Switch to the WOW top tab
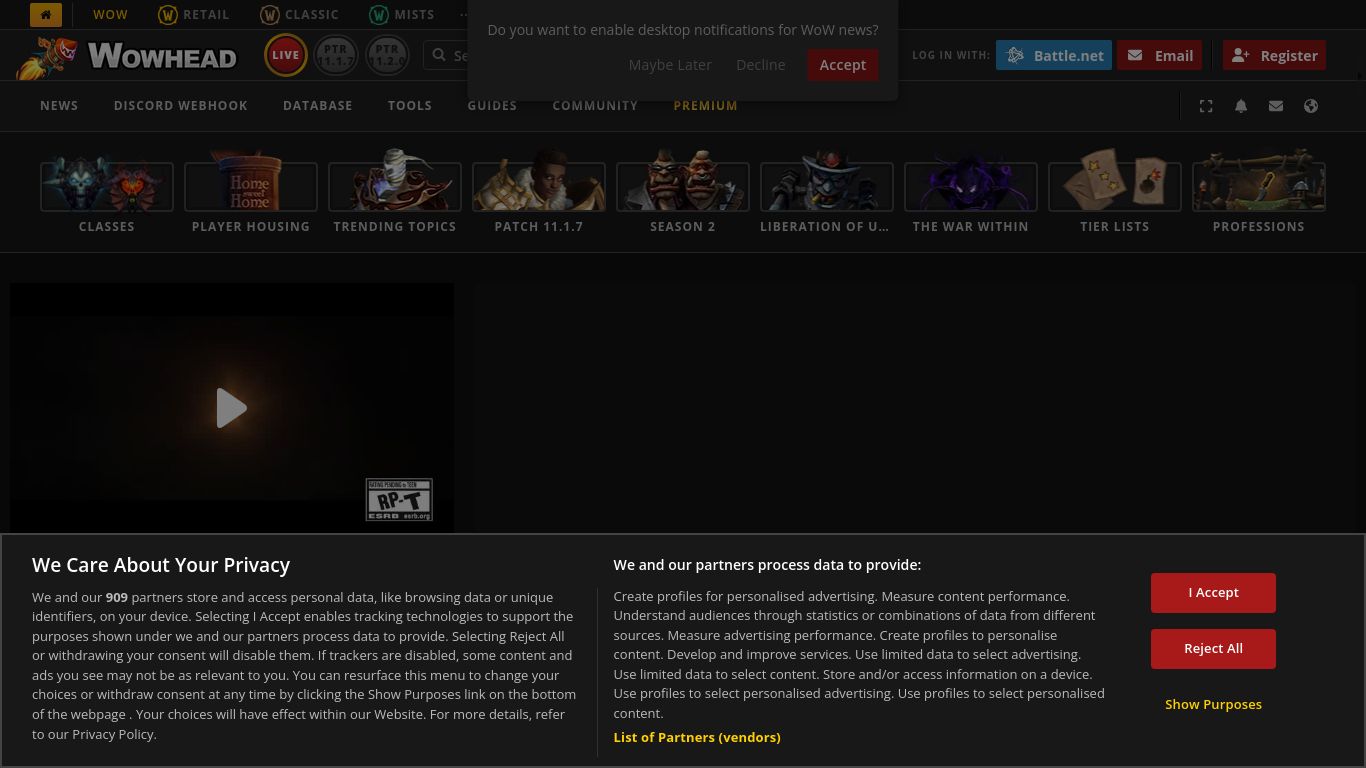Viewport: 1366px width, 768px height. pyautogui.click(x=110, y=15)
